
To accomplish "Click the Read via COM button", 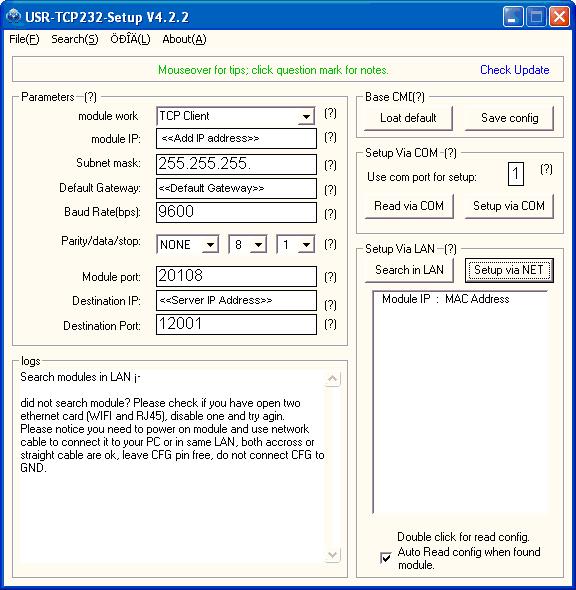I will (x=409, y=206).
